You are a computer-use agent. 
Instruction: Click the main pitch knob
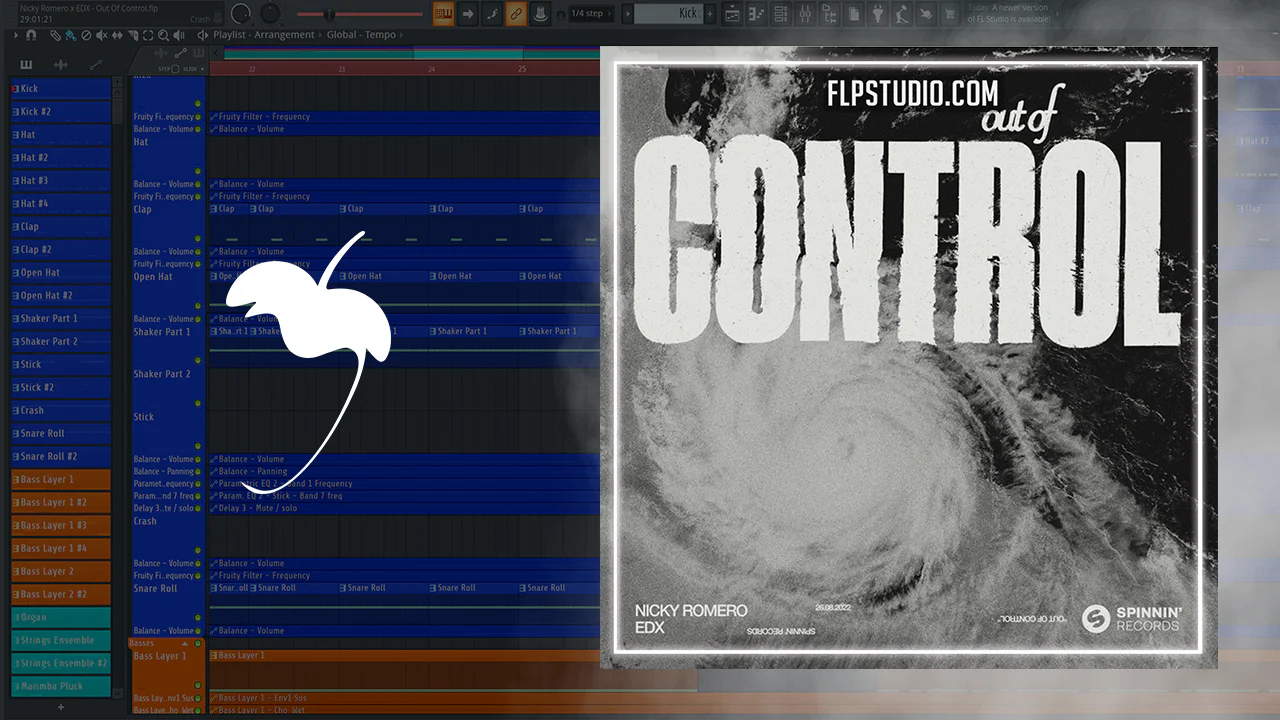point(271,14)
